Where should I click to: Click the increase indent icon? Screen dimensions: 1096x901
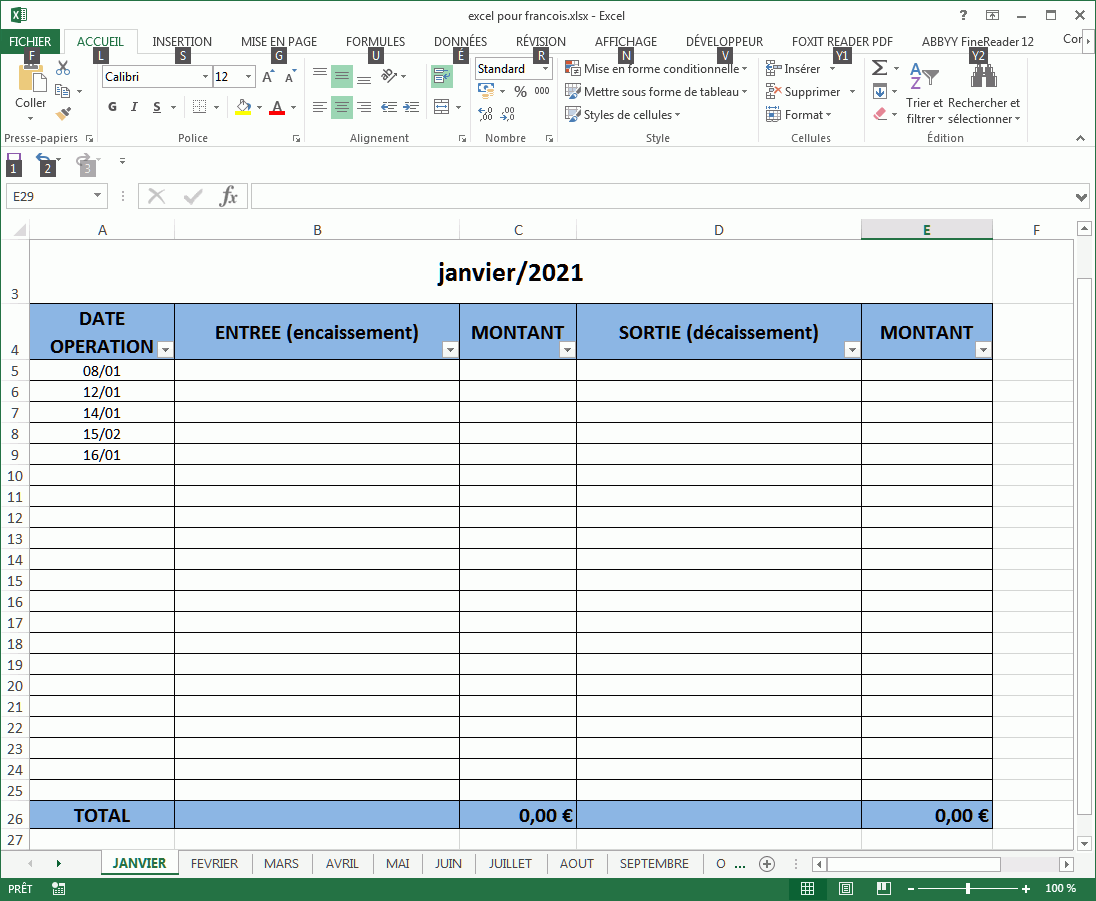[x=410, y=107]
